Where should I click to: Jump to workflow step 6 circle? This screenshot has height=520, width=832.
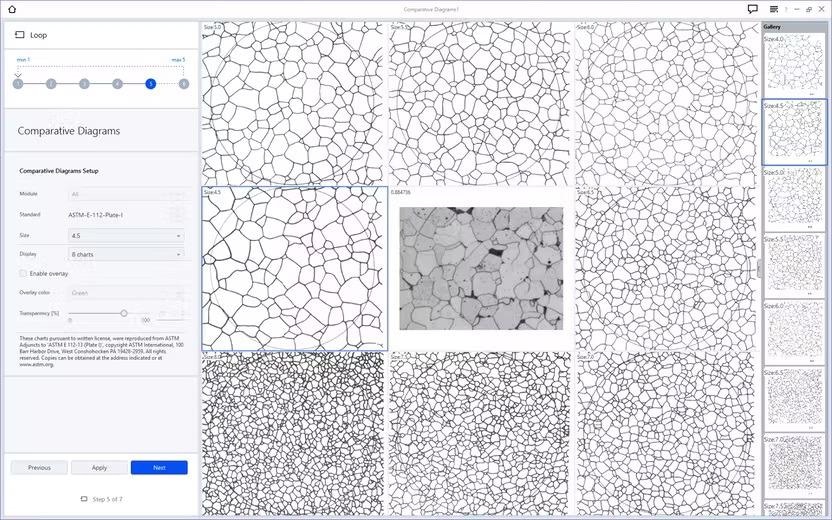184,84
